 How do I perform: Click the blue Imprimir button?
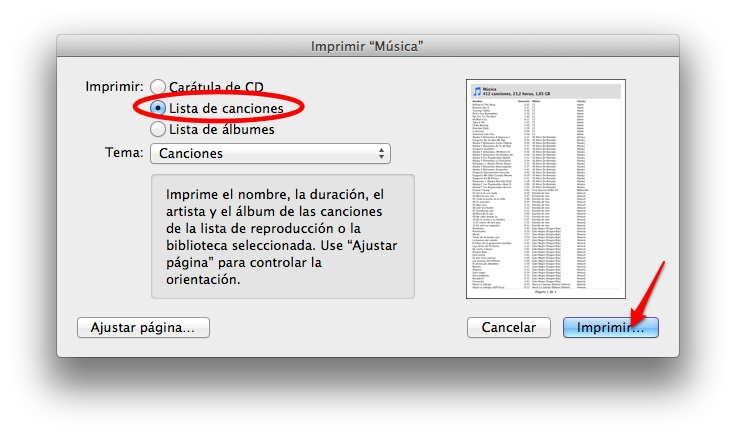tap(611, 328)
